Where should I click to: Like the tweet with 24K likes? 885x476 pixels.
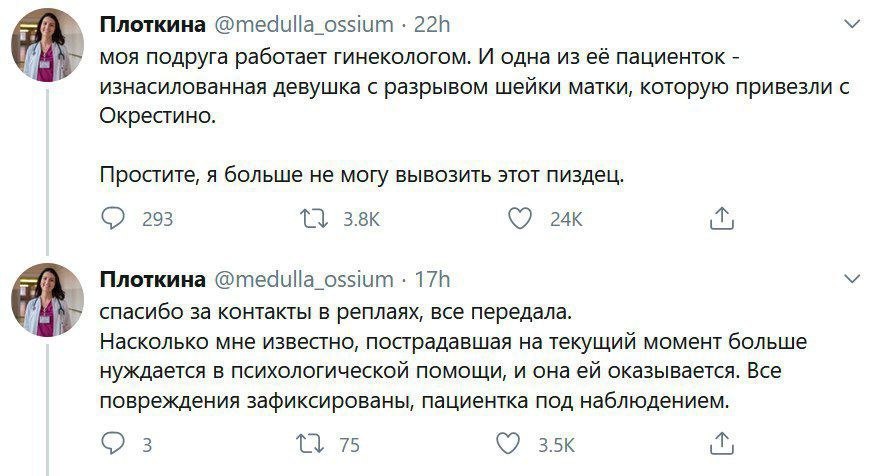519,219
